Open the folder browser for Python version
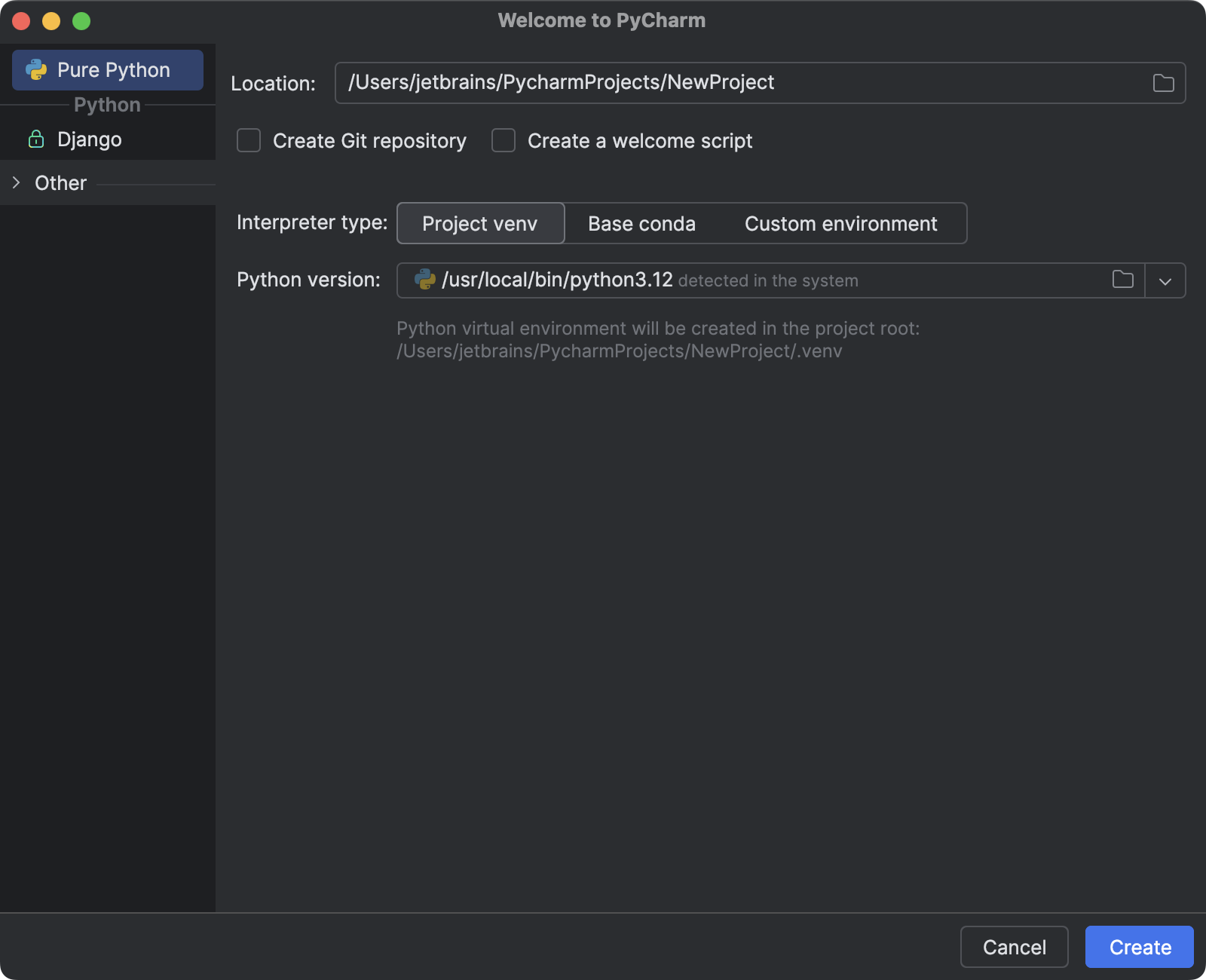Screen dimensions: 1206x980 1122,280
